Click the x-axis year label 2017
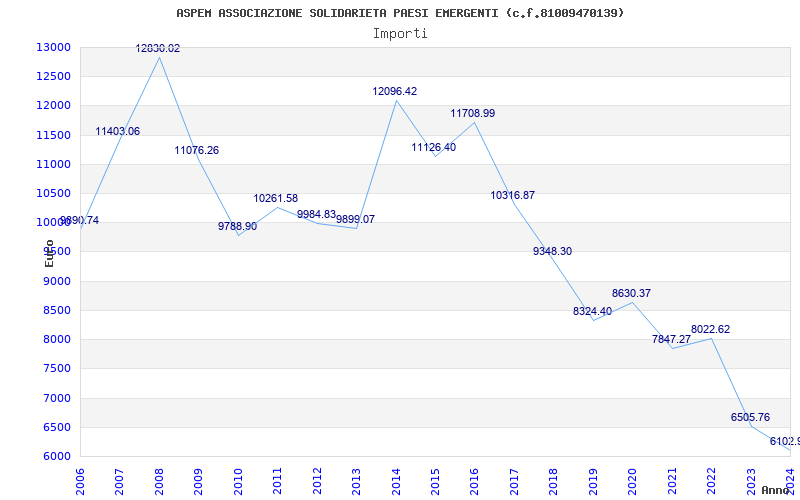This screenshot has height=500, width=800. coord(514,481)
